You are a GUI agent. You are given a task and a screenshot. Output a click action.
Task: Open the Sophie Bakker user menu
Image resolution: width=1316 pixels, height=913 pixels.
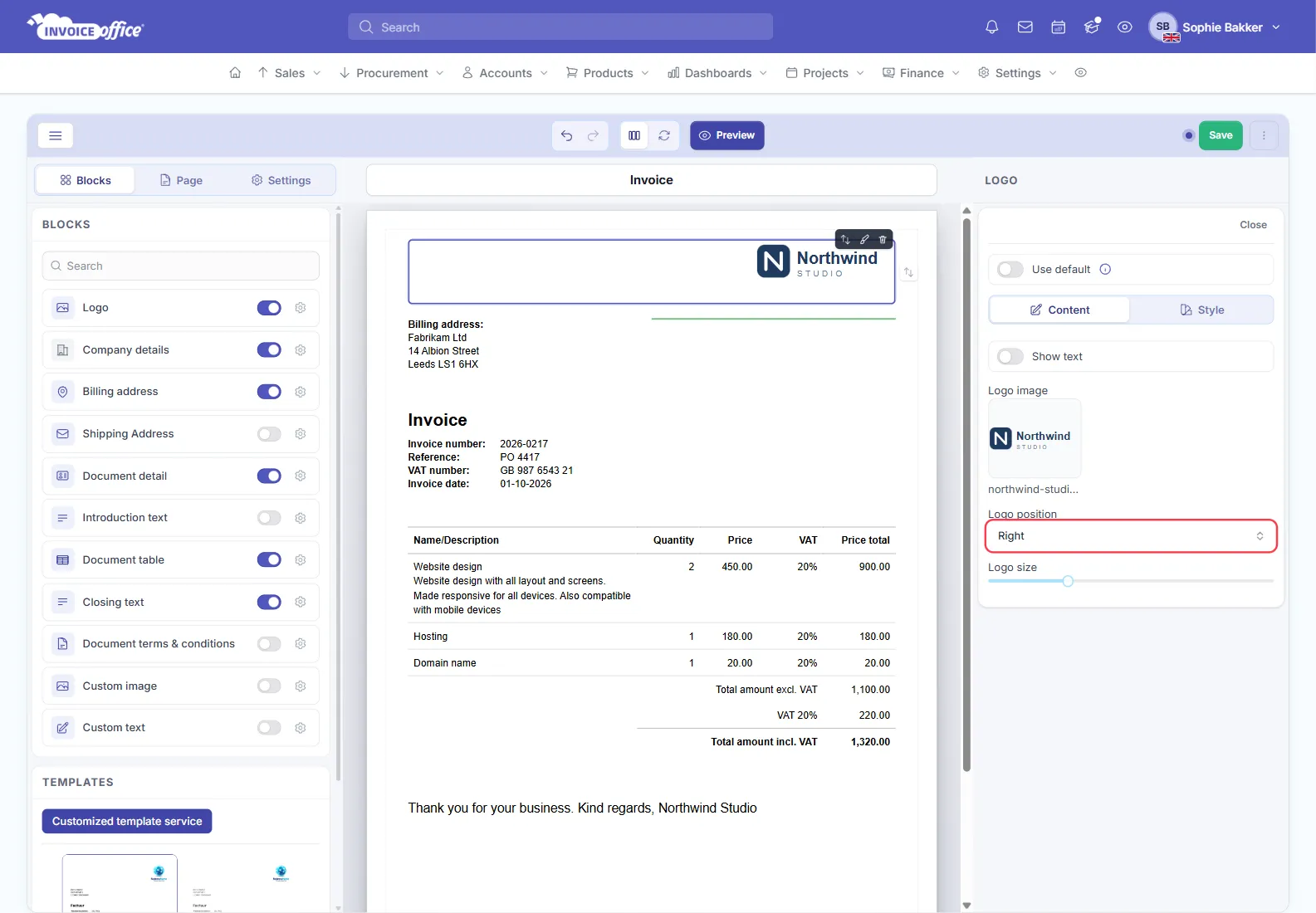(1215, 27)
